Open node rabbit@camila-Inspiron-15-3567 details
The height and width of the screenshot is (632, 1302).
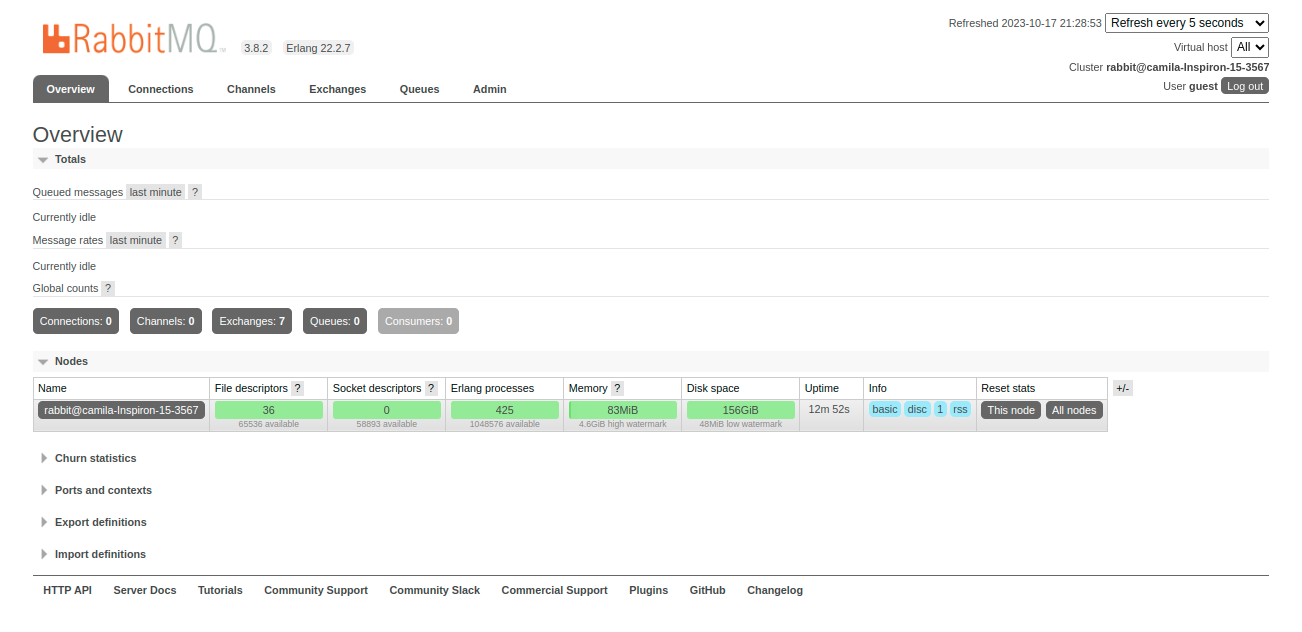(121, 410)
